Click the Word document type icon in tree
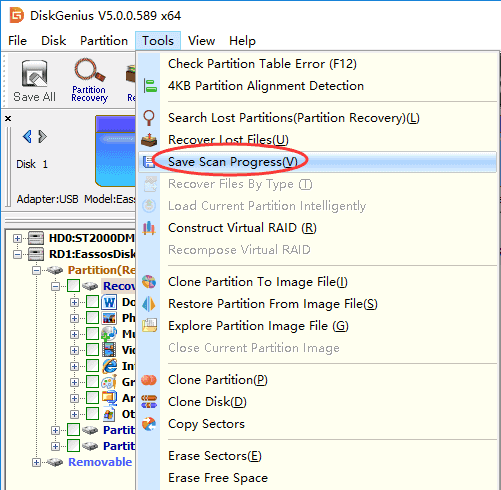The width and height of the screenshot is (501, 490). pyautogui.click(x=109, y=302)
